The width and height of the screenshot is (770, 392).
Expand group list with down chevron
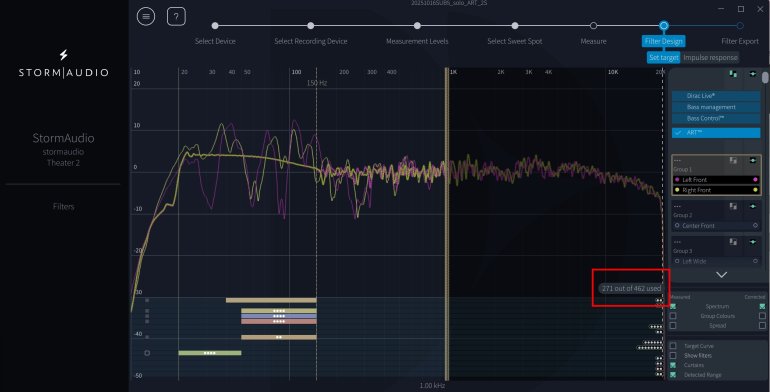721,275
